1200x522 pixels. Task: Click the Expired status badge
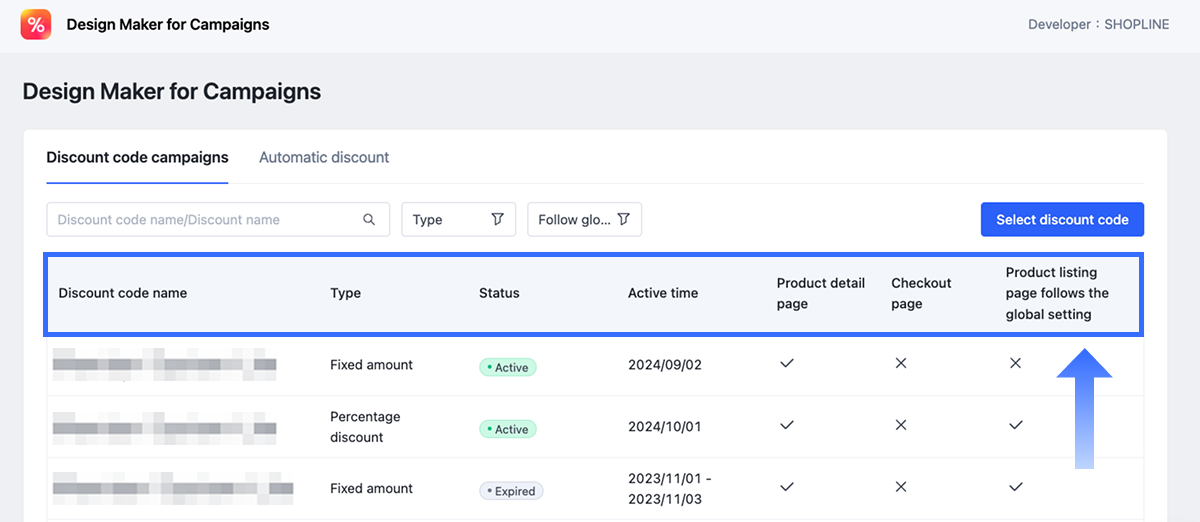coord(511,491)
